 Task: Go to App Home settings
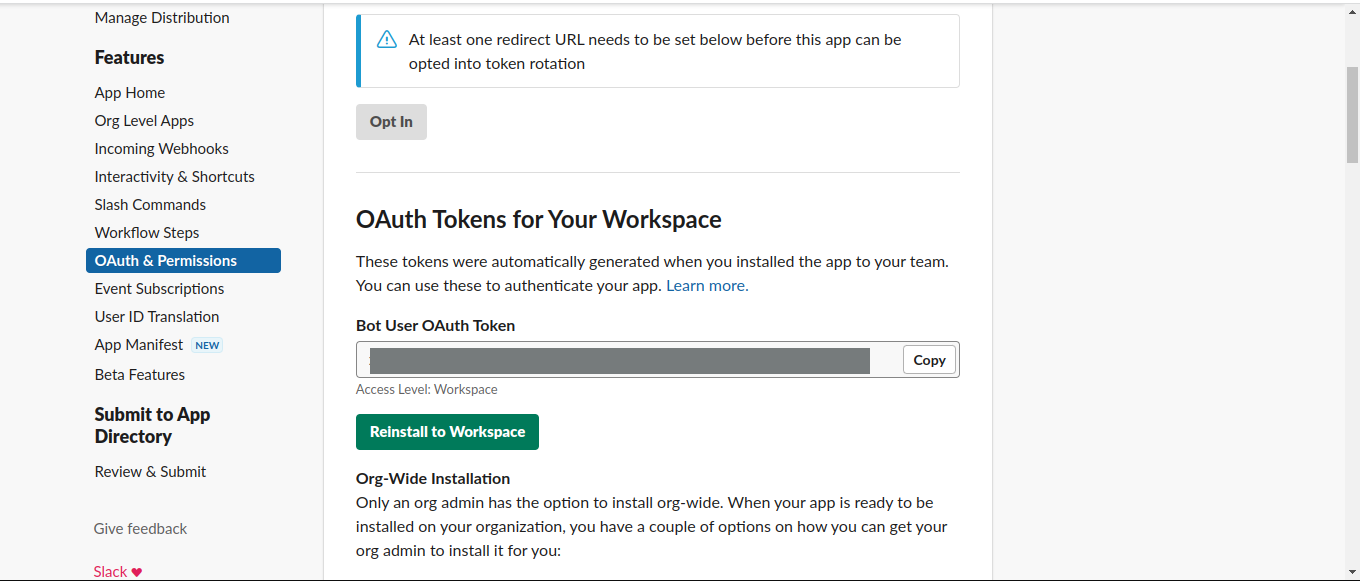[130, 93]
